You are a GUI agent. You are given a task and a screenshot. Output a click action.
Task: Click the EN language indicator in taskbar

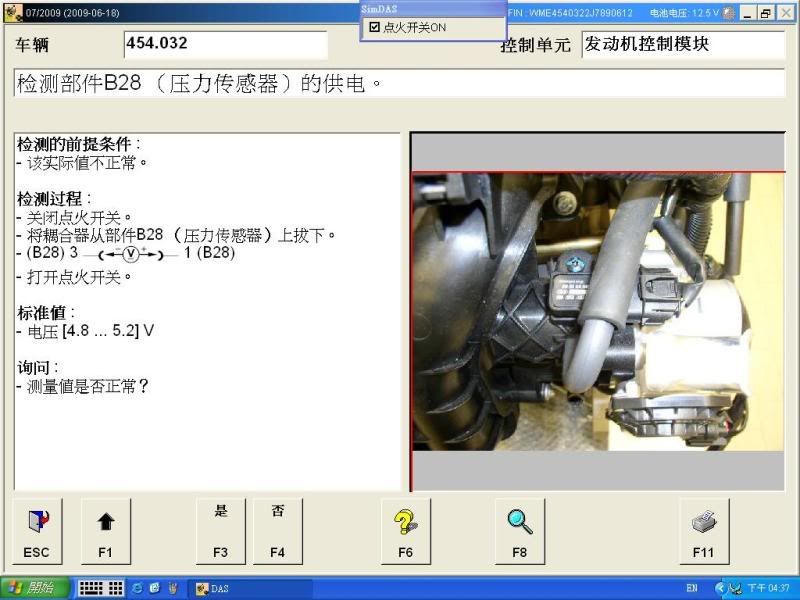click(692, 589)
